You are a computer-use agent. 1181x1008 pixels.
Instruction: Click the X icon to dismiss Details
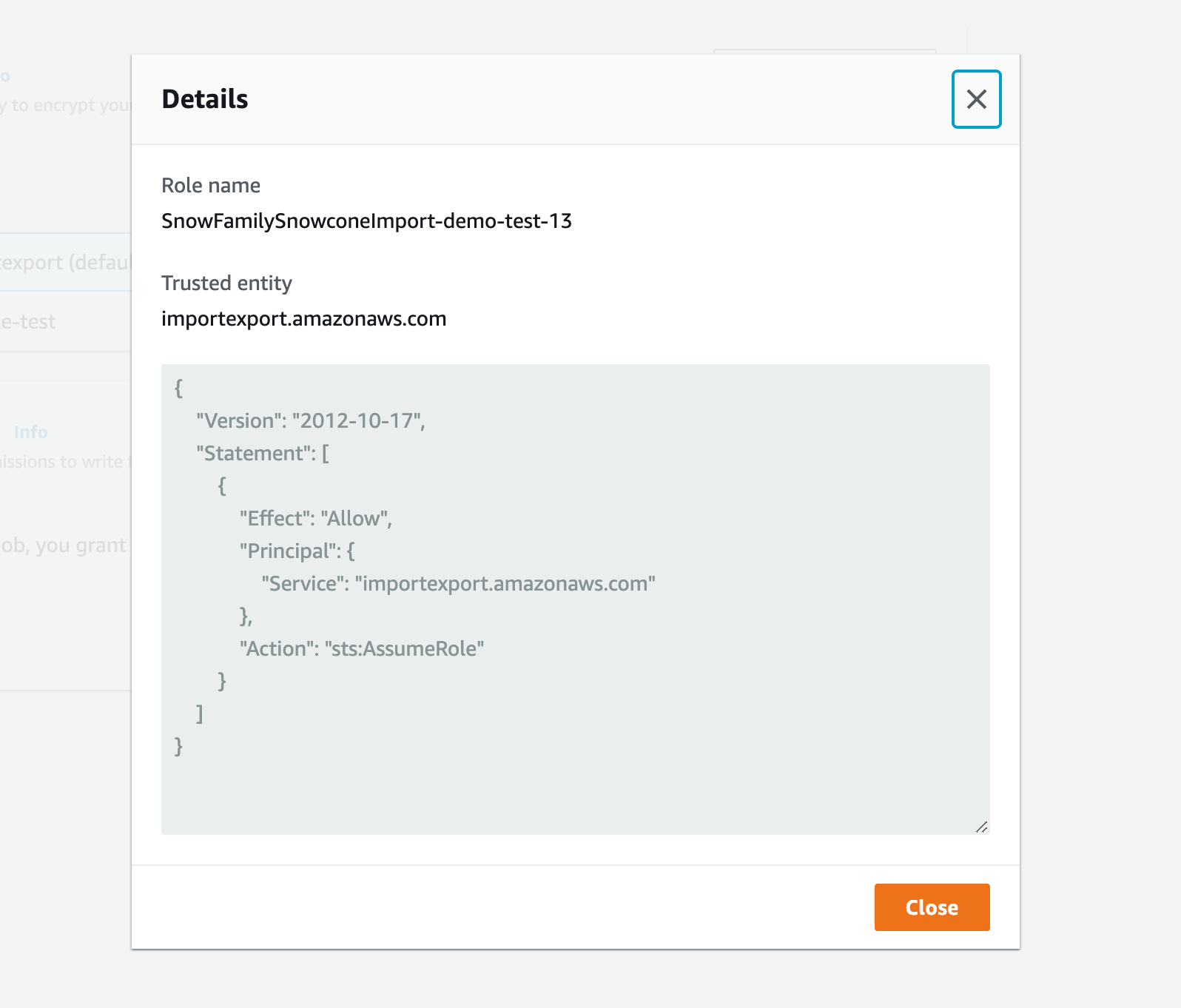pos(976,100)
